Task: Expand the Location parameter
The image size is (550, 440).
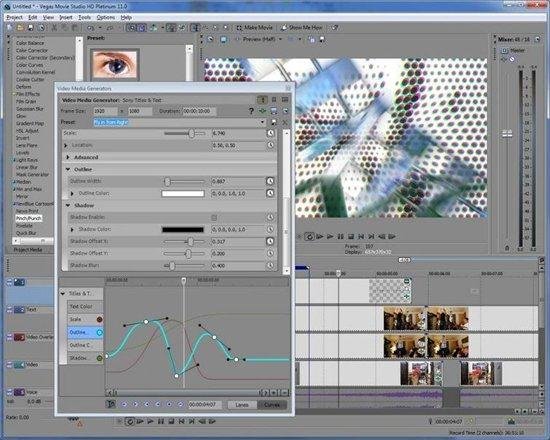Action: point(66,145)
